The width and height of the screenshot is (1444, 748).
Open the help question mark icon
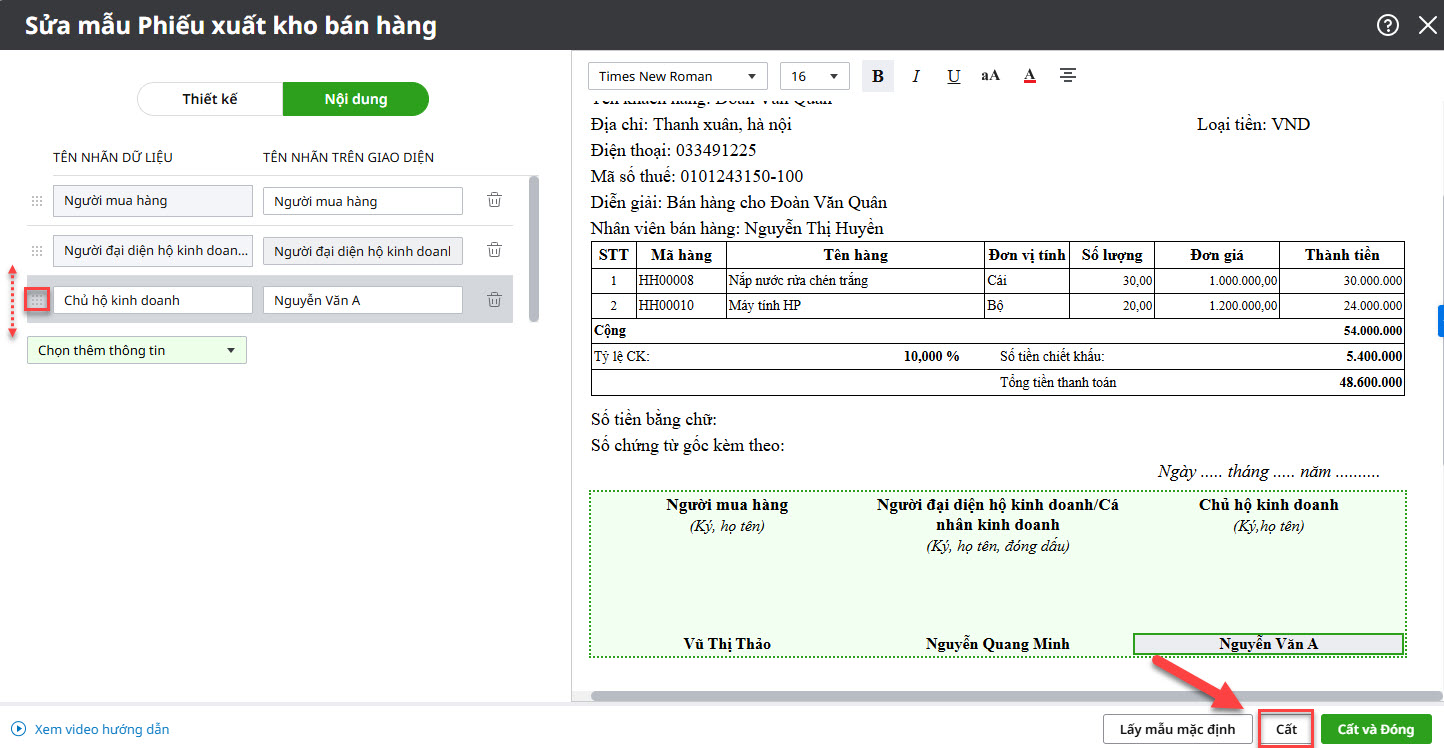tap(1388, 26)
